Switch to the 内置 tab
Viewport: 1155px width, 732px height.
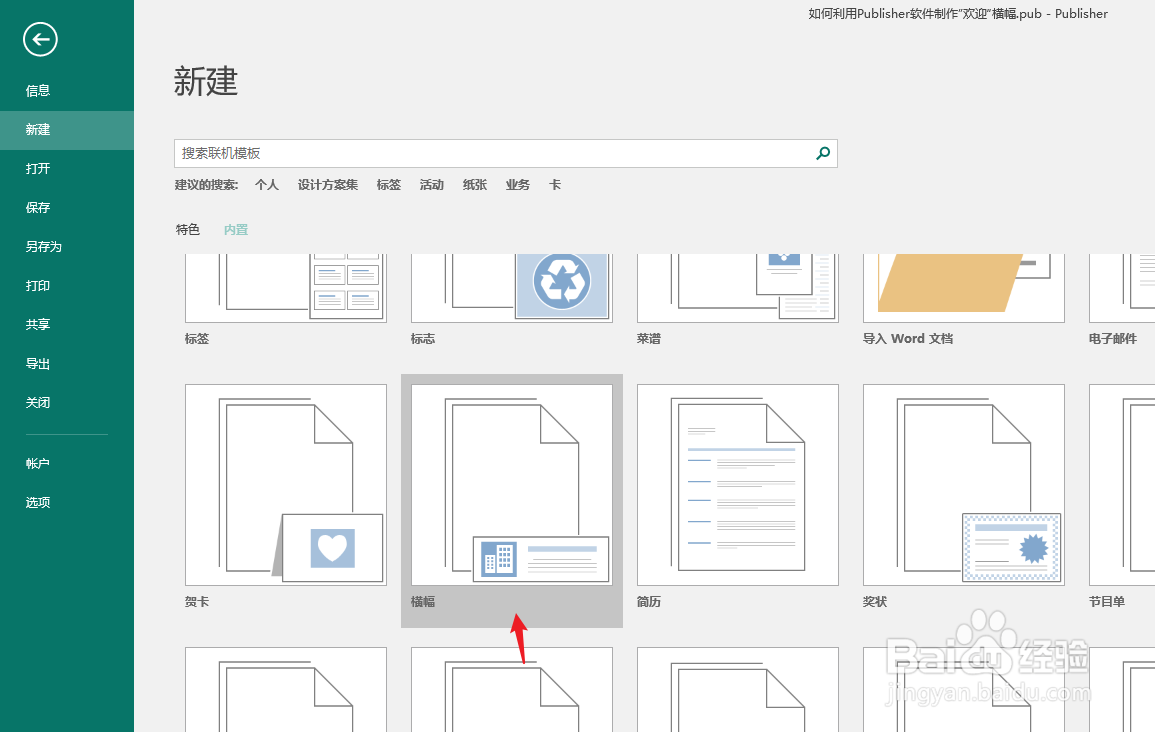(x=236, y=229)
